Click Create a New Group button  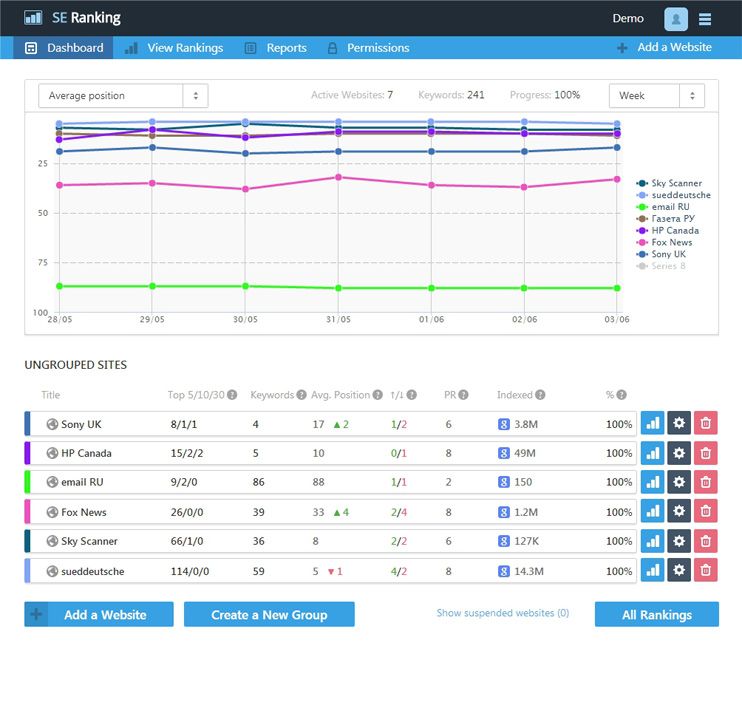[269, 614]
